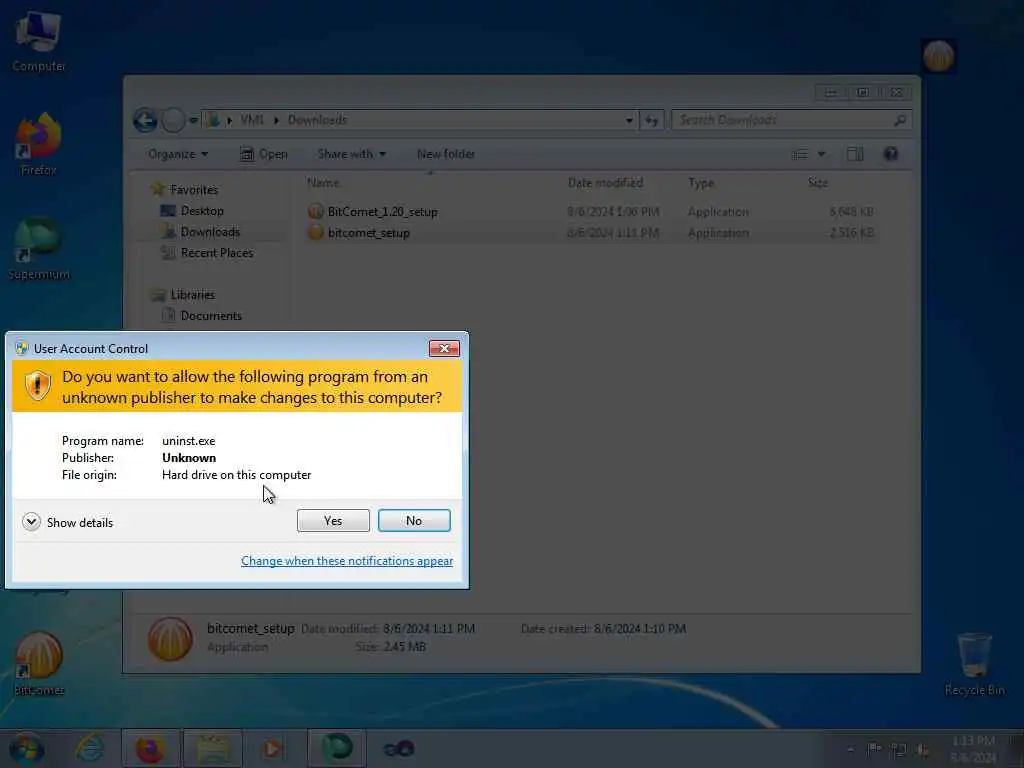Select Favorites in navigation pane

pos(185,189)
